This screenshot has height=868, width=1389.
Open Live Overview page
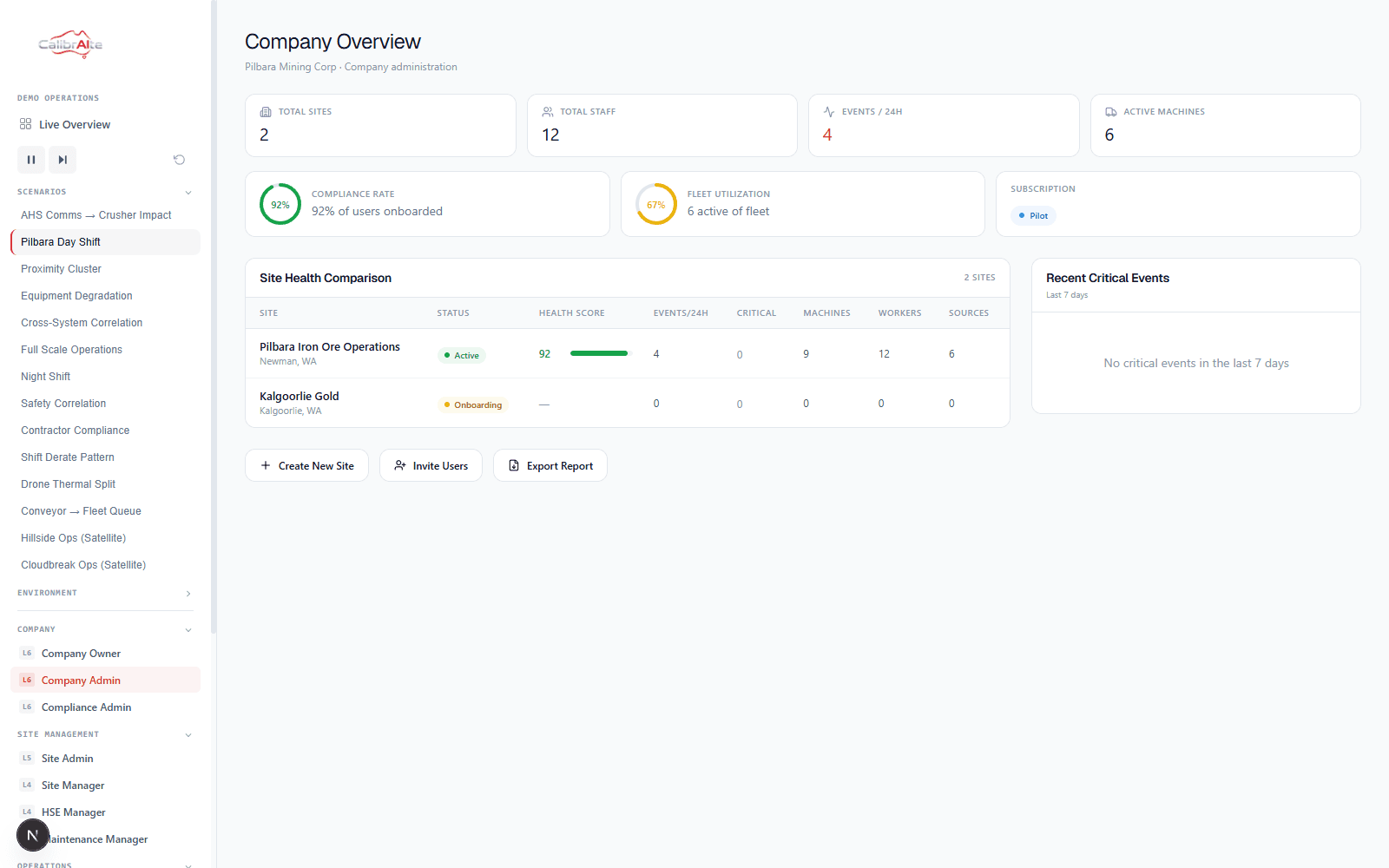point(105,124)
